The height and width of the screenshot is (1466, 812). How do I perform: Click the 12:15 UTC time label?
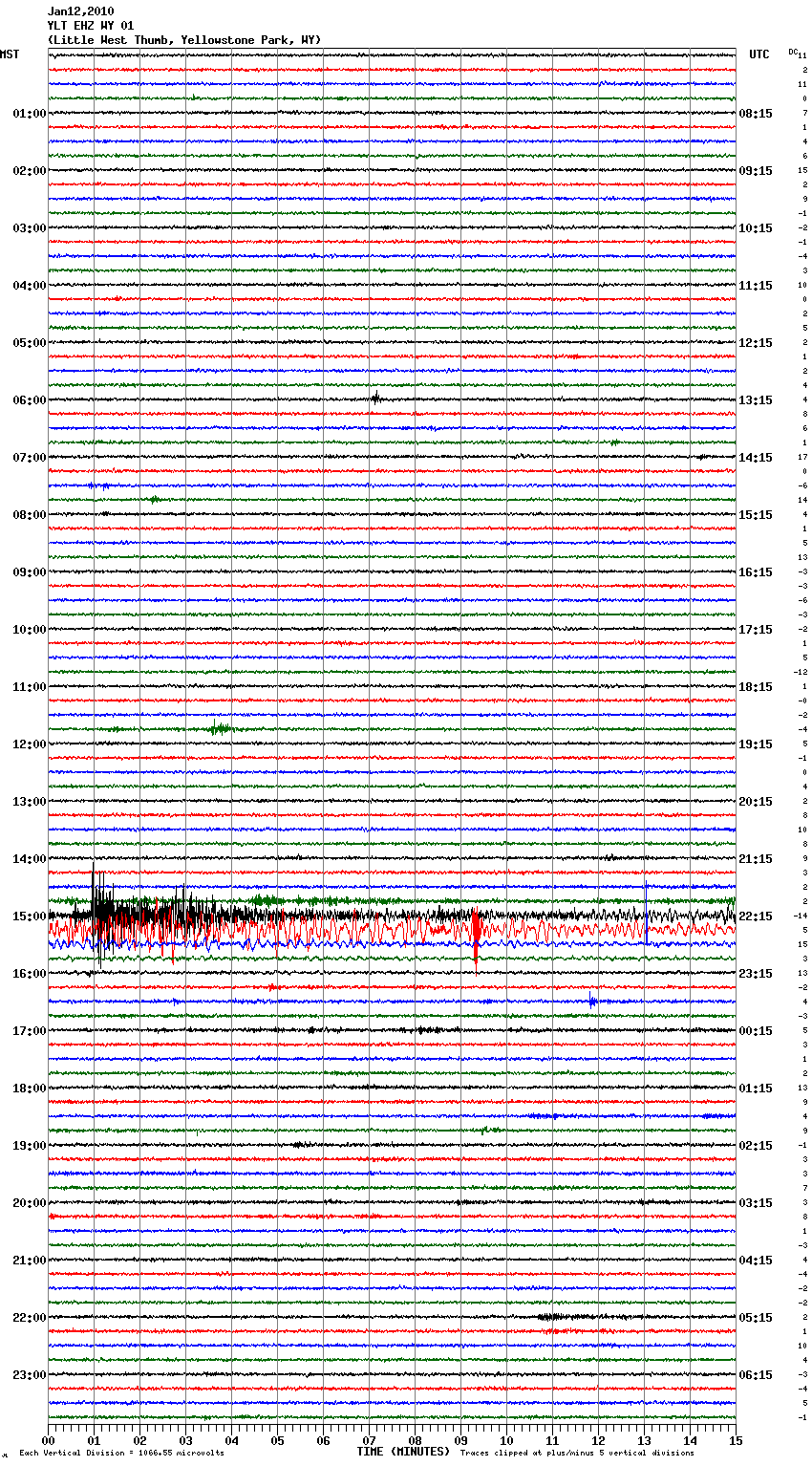[x=756, y=343]
